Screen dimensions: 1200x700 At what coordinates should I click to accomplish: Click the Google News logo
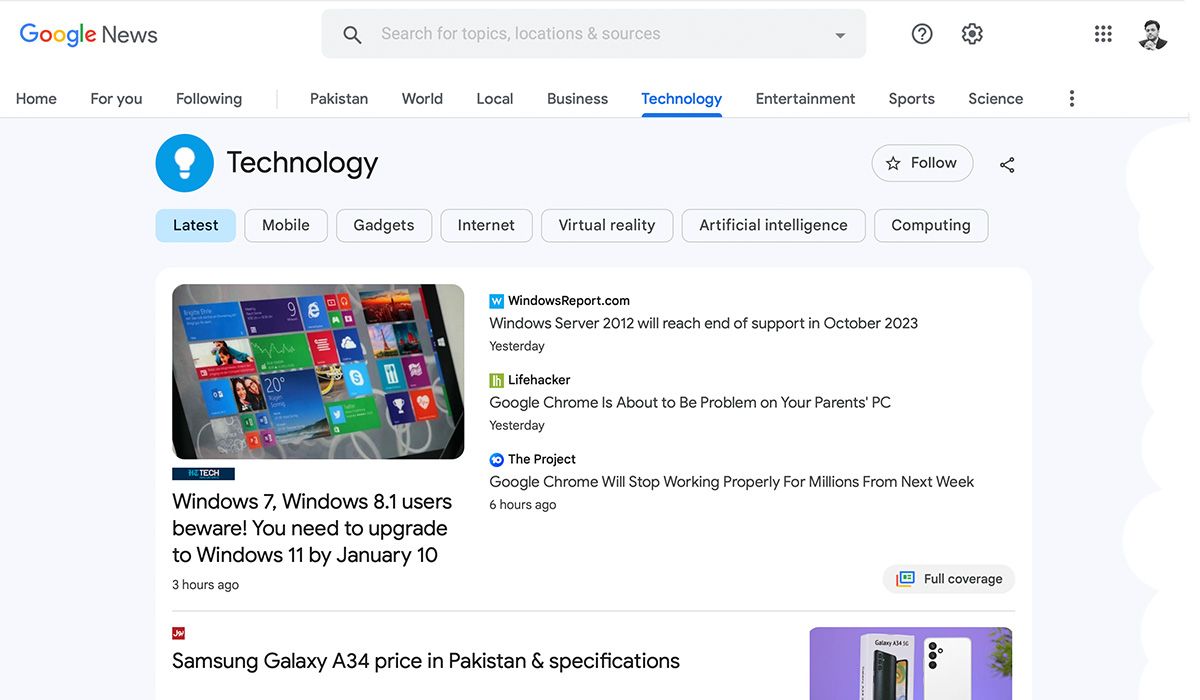(x=89, y=34)
